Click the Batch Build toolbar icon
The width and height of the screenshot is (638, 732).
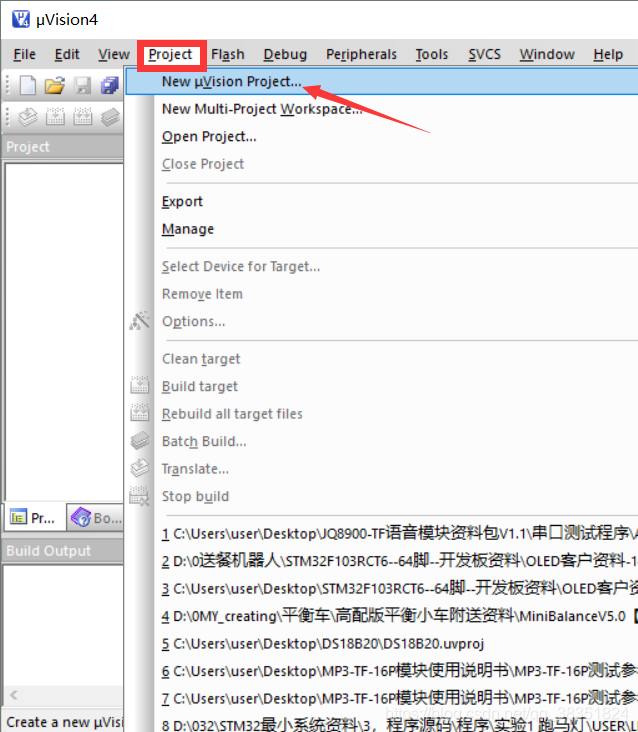tap(110, 117)
